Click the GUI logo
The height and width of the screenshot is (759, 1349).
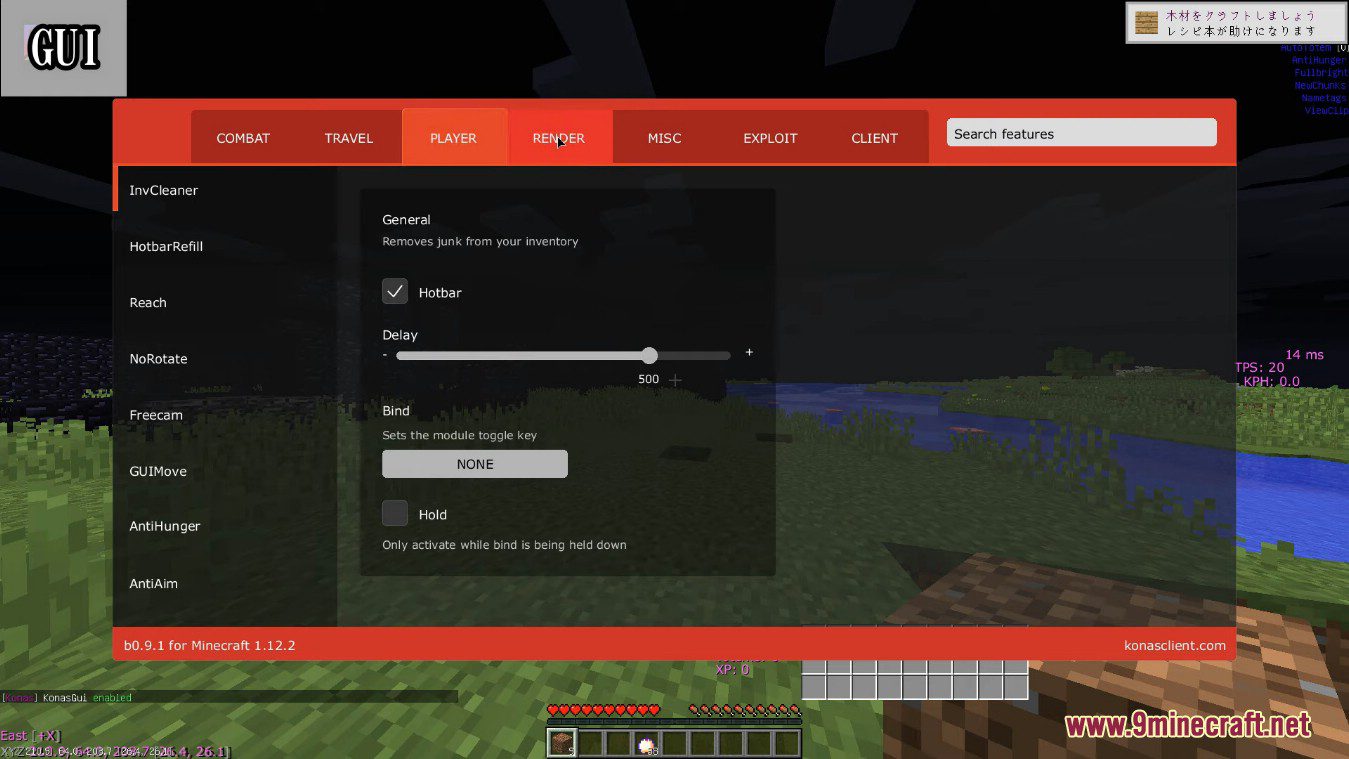click(64, 48)
